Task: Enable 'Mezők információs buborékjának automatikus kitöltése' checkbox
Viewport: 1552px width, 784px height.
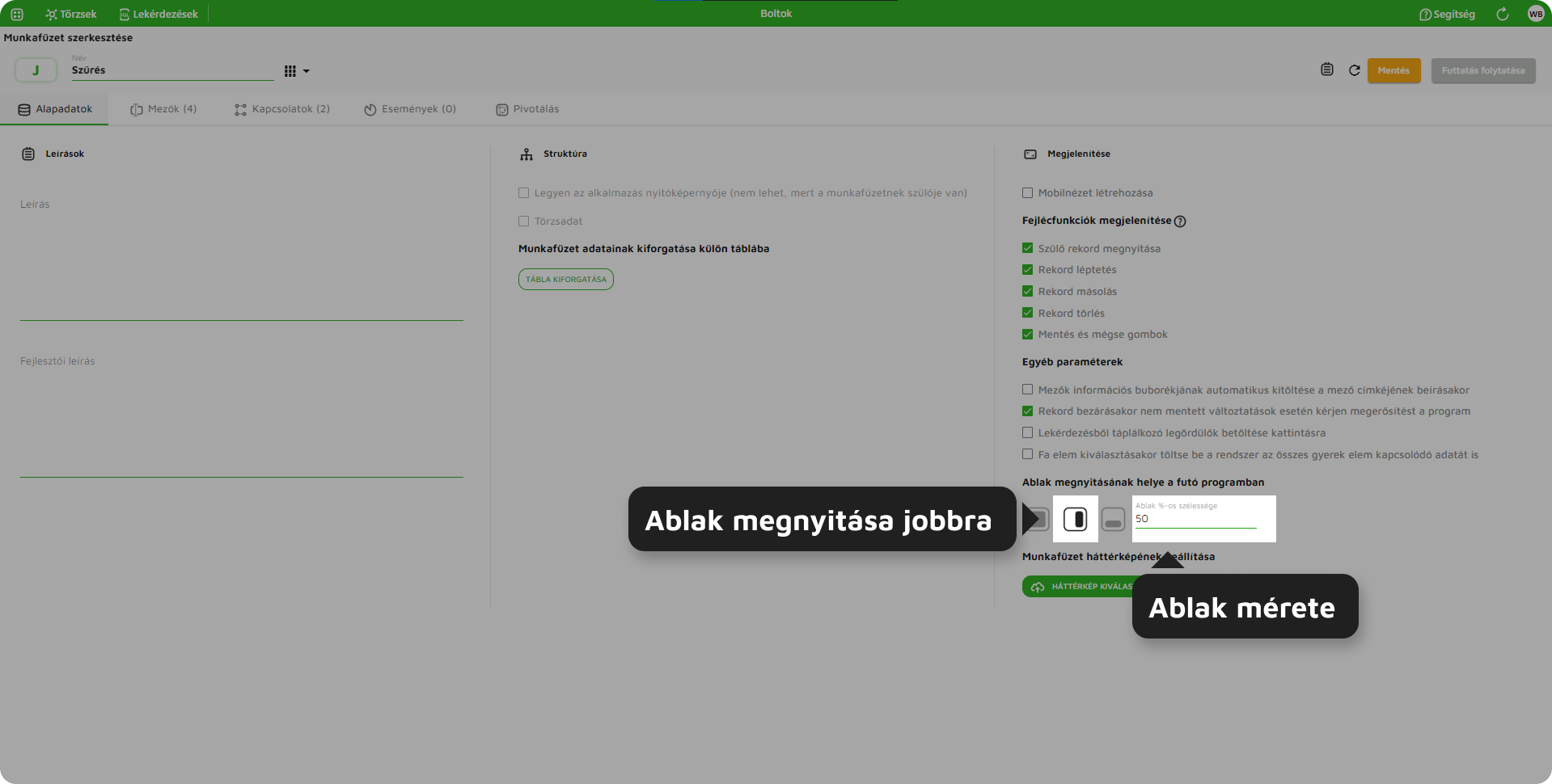Action: (1027, 390)
